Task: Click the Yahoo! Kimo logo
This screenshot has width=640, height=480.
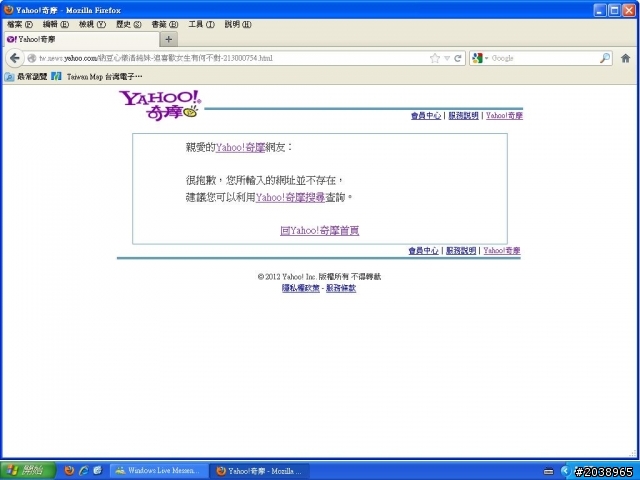Action: coord(160,105)
